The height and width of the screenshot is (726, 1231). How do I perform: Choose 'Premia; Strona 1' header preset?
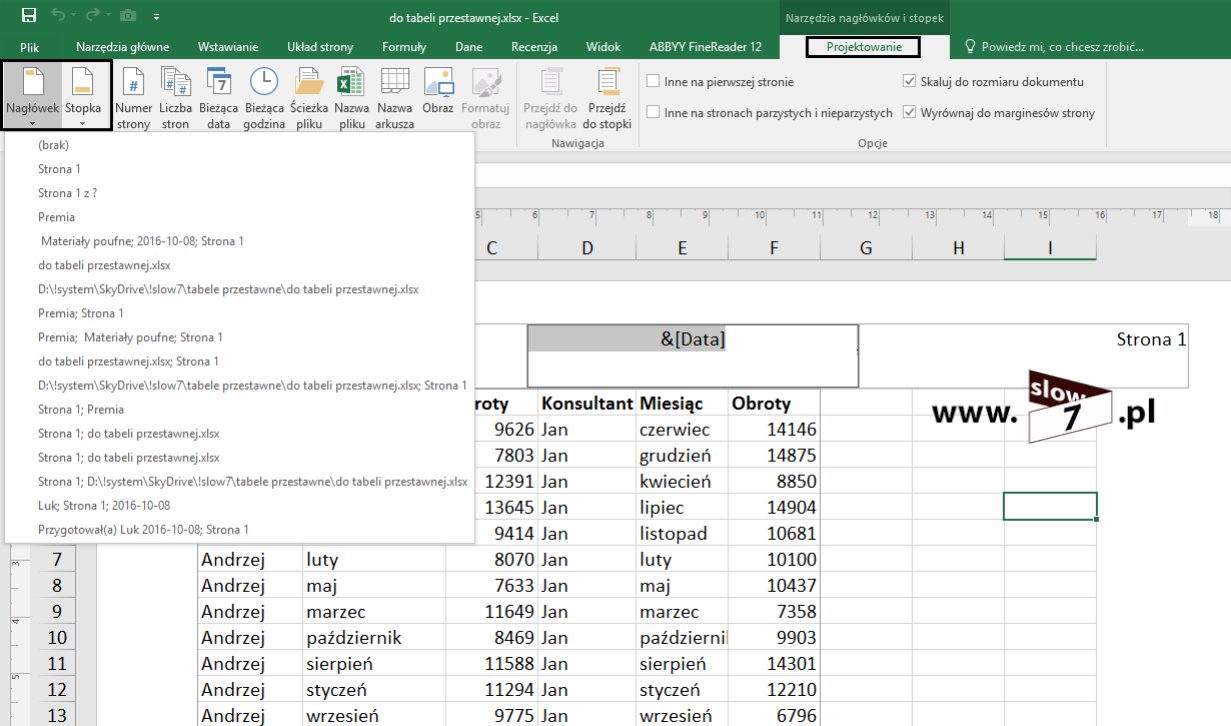click(x=240, y=313)
